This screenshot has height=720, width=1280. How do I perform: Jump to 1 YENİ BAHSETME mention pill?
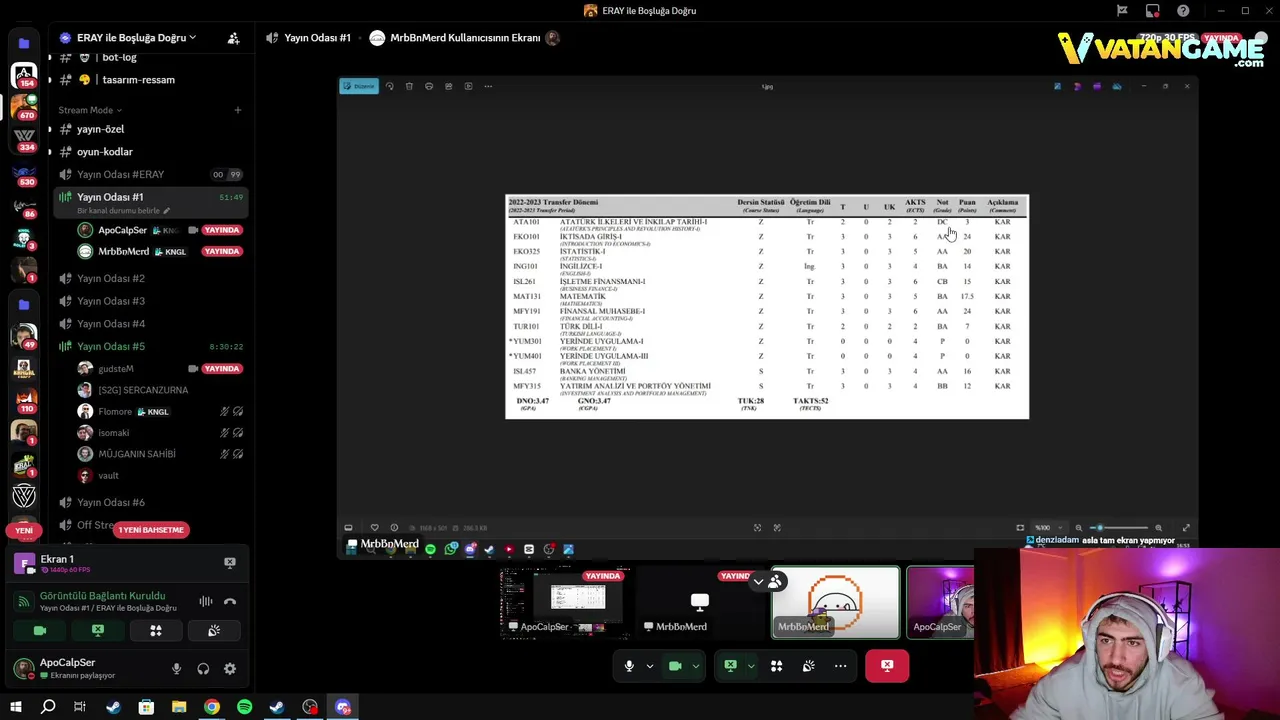click(x=151, y=530)
